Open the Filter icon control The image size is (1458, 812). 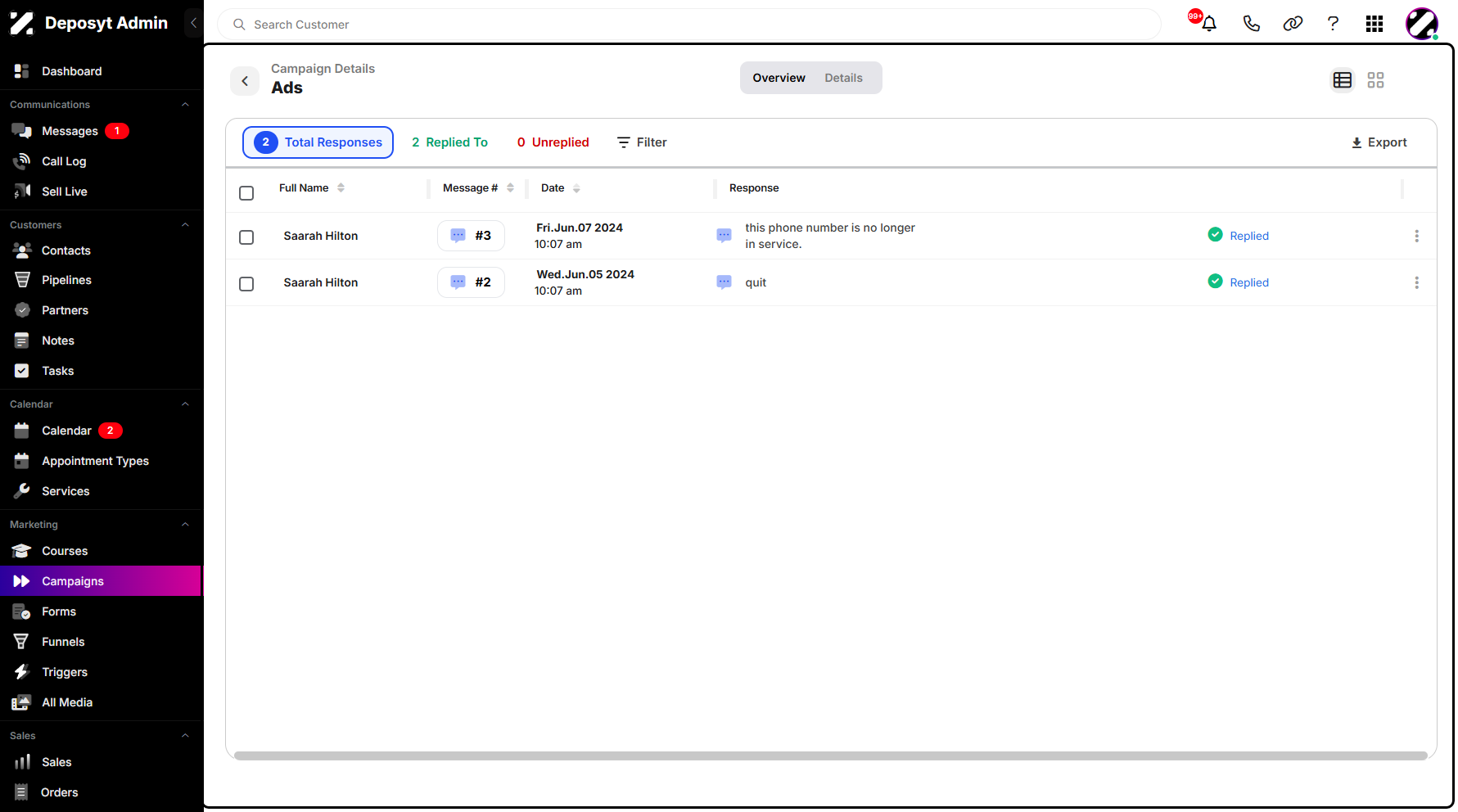pos(642,142)
